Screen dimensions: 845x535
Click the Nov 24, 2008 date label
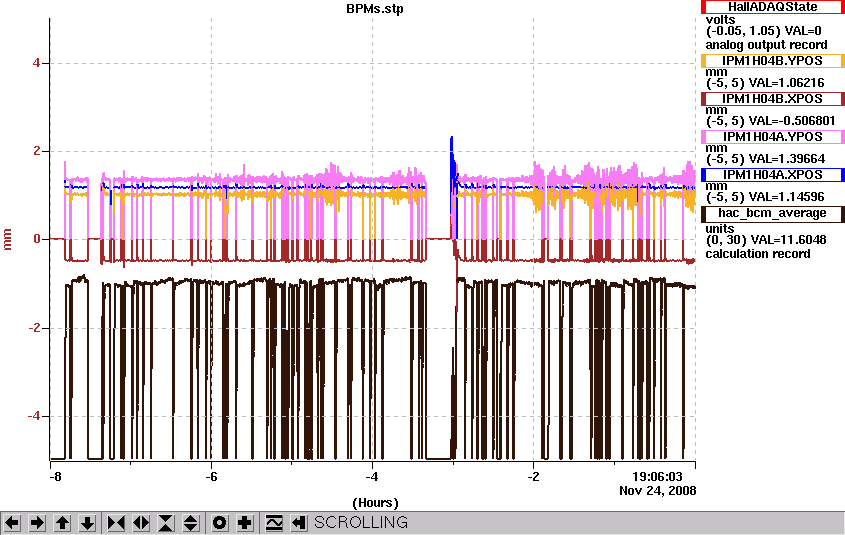657,490
